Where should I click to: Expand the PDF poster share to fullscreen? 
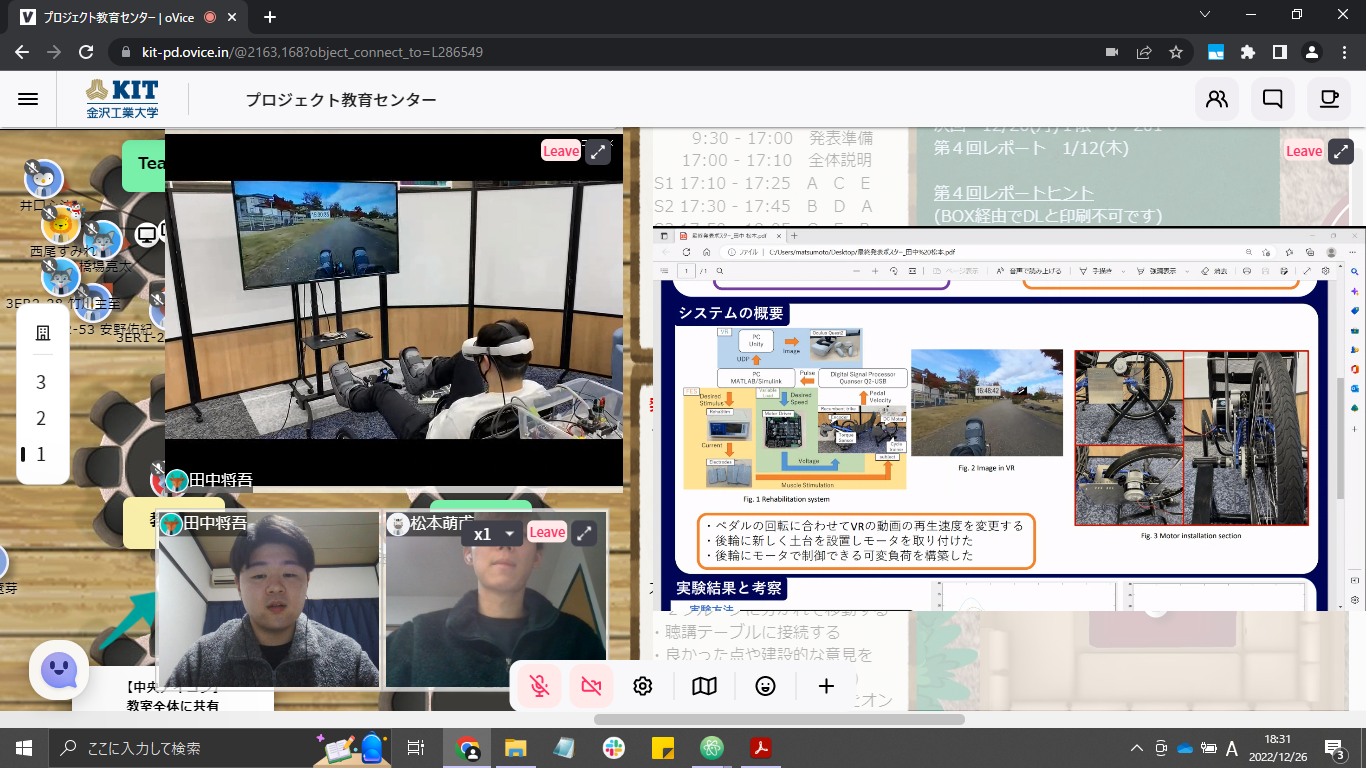(1341, 151)
